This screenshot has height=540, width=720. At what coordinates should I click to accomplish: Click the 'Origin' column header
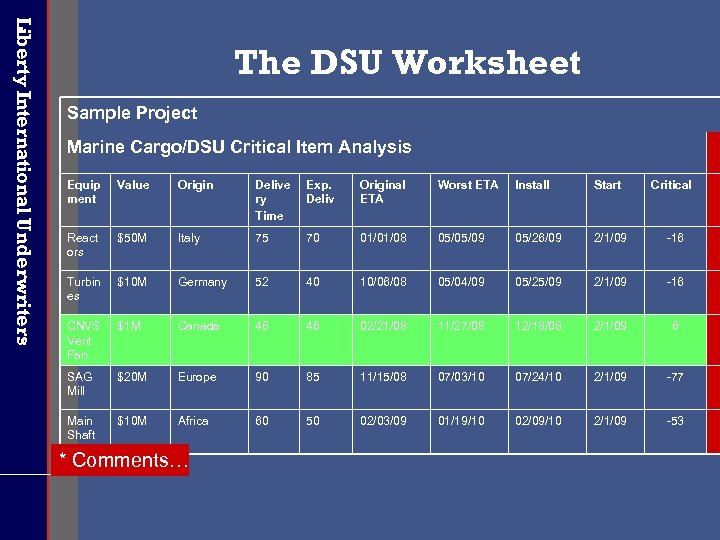[209, 200]
